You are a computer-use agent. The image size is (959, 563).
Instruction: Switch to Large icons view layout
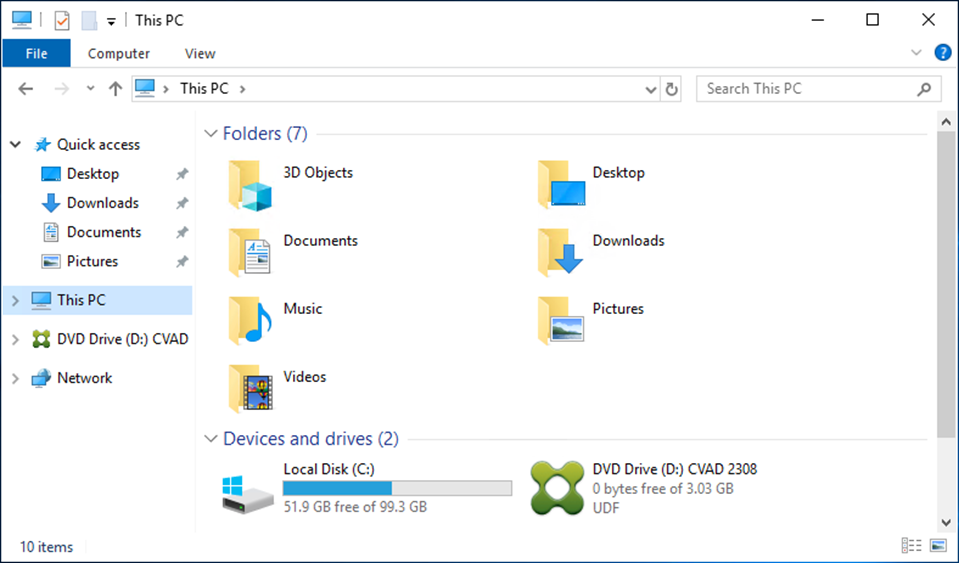click(x=937, y=545)
